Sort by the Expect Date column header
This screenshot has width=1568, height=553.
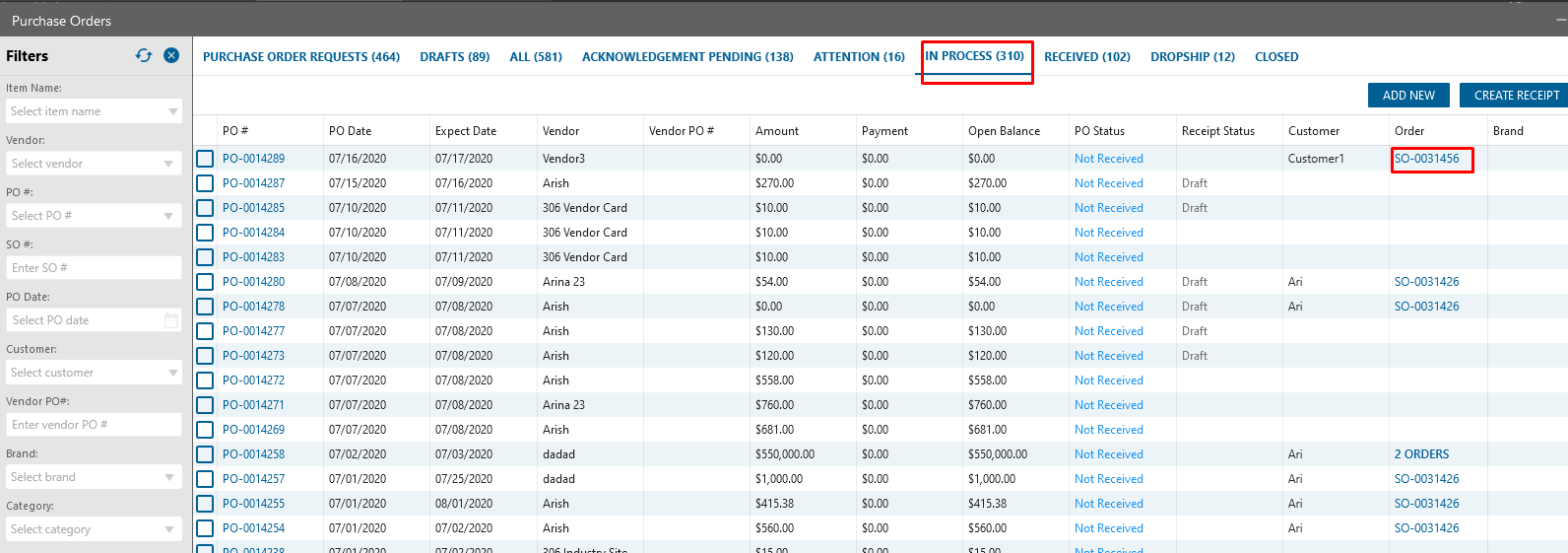466,131
